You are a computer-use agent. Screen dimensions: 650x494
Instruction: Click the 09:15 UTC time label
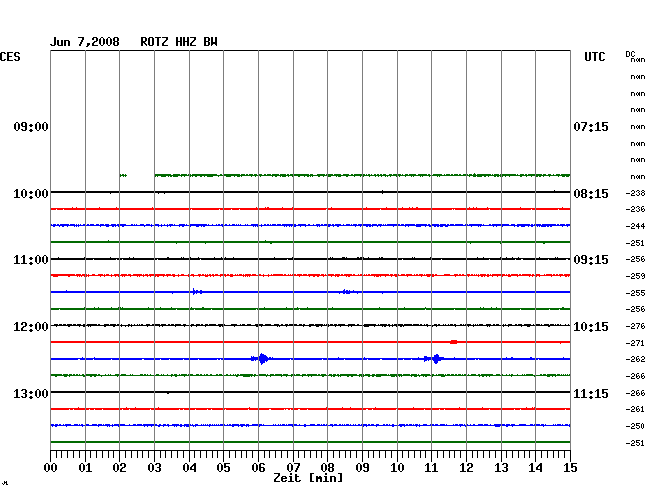[591, 260]
